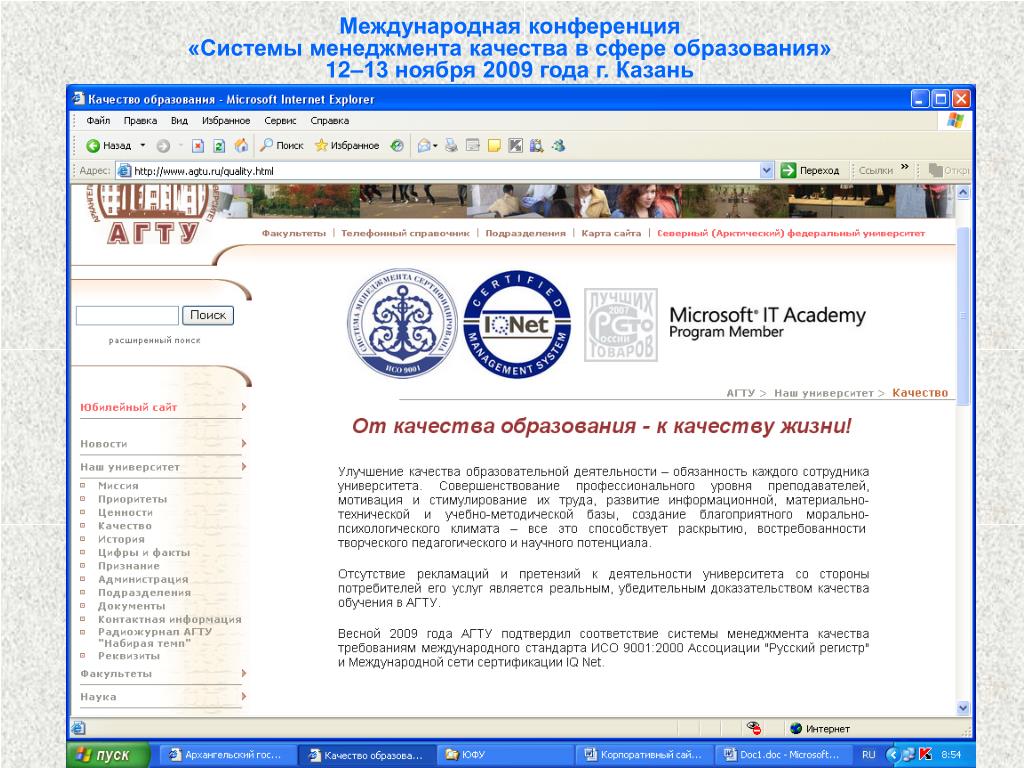Click the Лучших 100 товаров России emblem

[620, 325]
